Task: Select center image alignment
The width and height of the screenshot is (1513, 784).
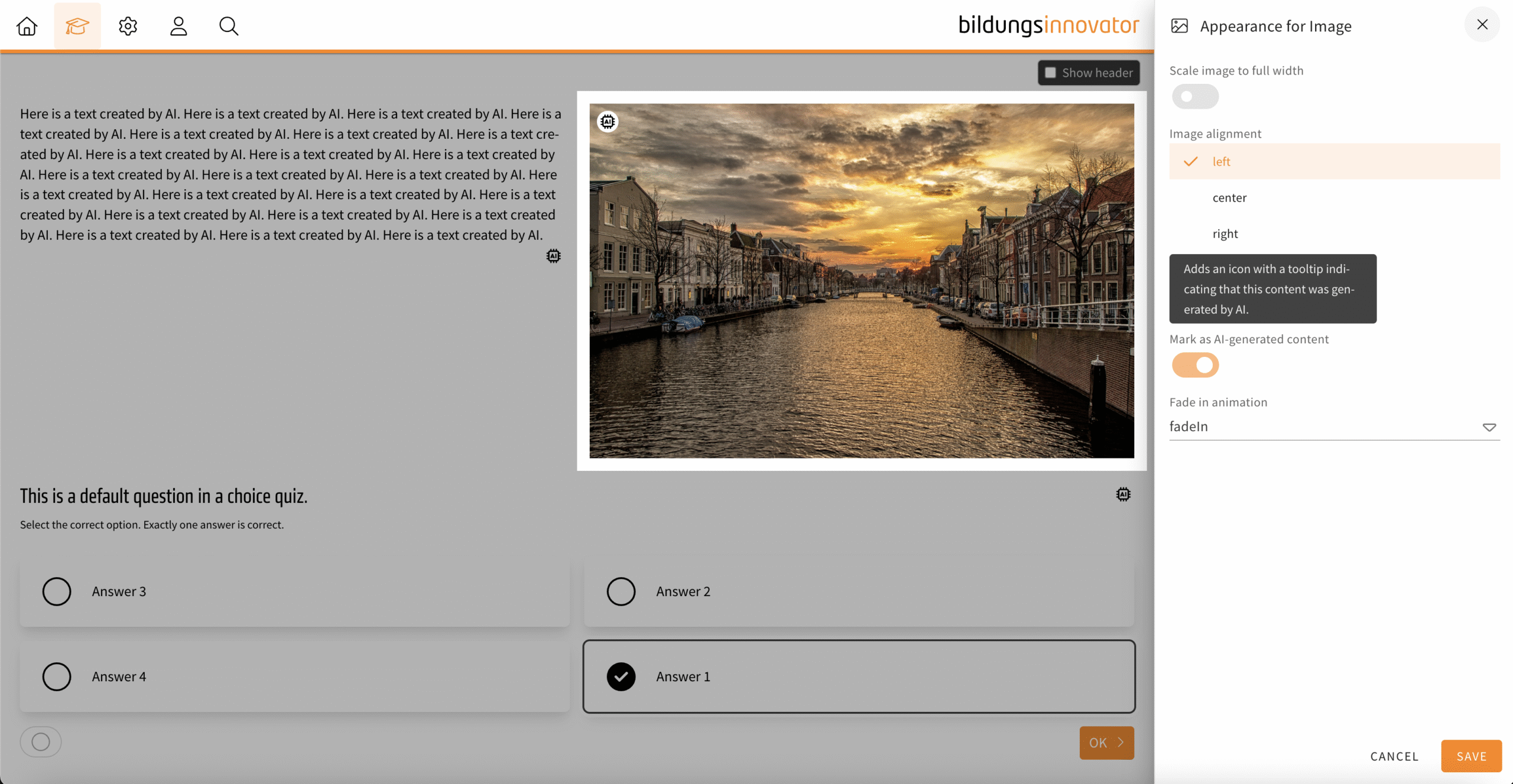Action: (1229, 198)
